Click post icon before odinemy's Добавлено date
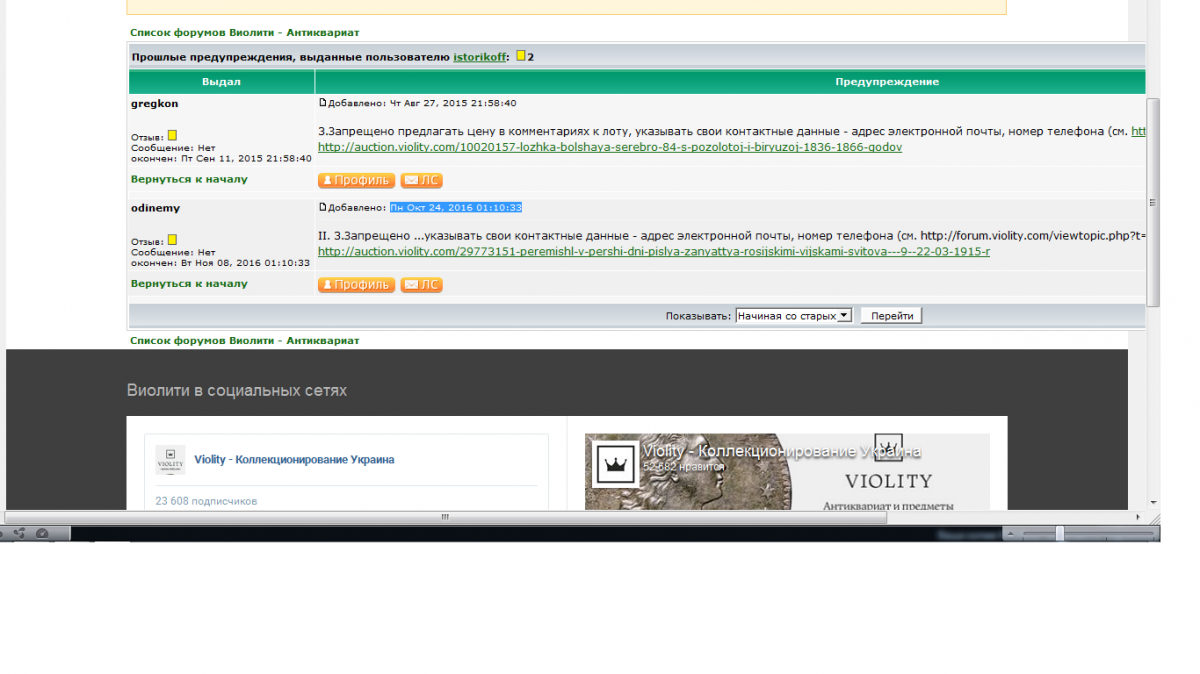 click(323, 207)
